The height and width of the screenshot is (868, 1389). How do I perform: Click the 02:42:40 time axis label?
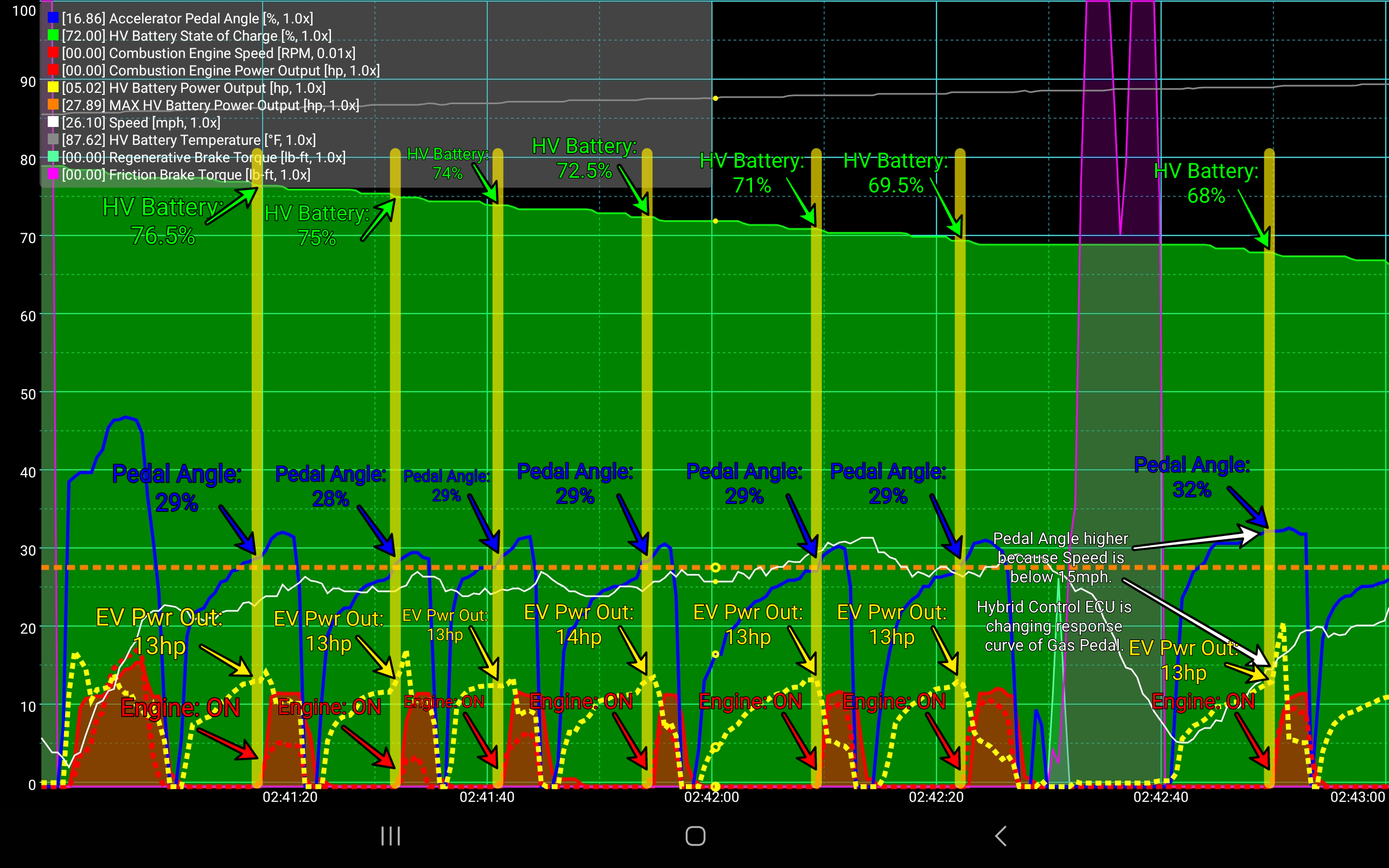(1161, 797)
